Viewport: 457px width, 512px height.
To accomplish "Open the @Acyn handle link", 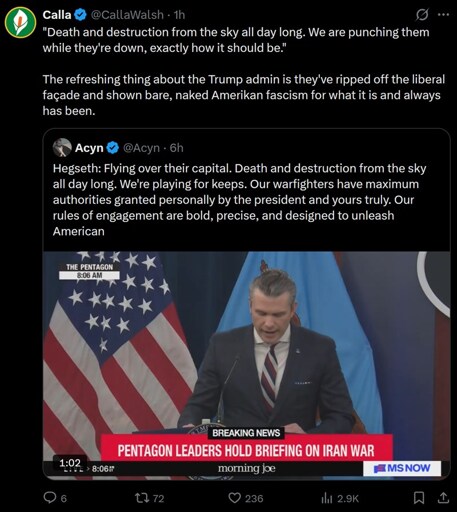I will coord(141,148).
